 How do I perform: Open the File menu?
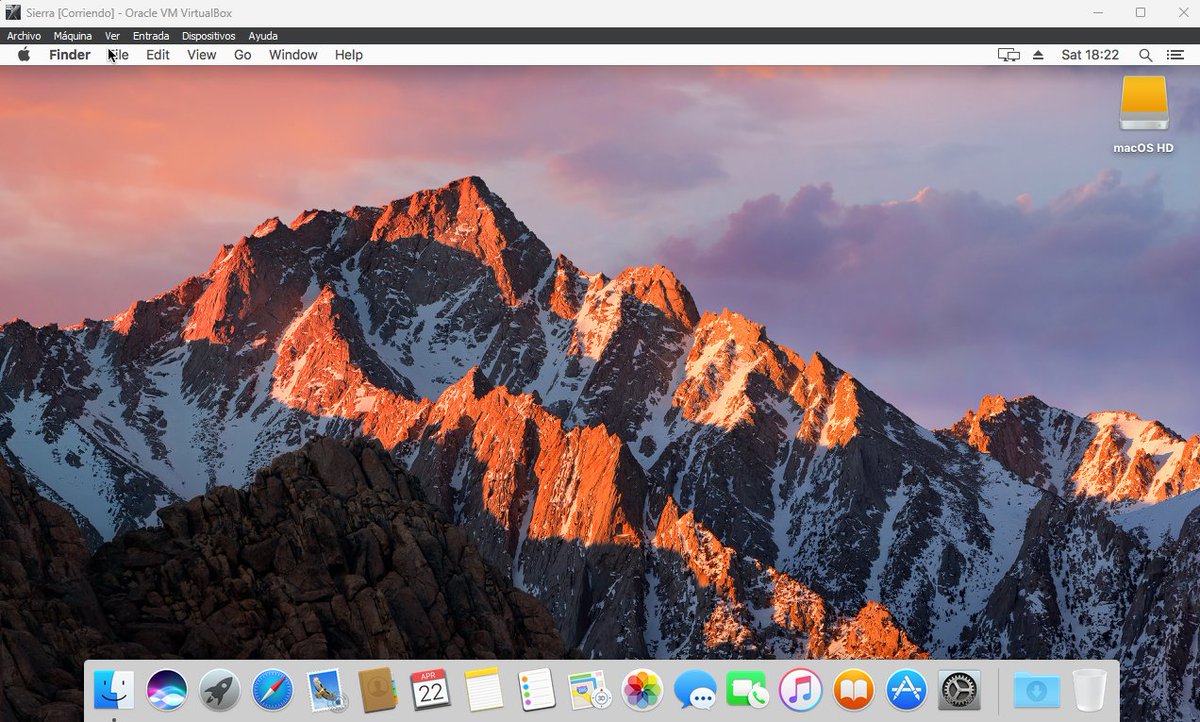pyautogui.click(x=118, y=55)
